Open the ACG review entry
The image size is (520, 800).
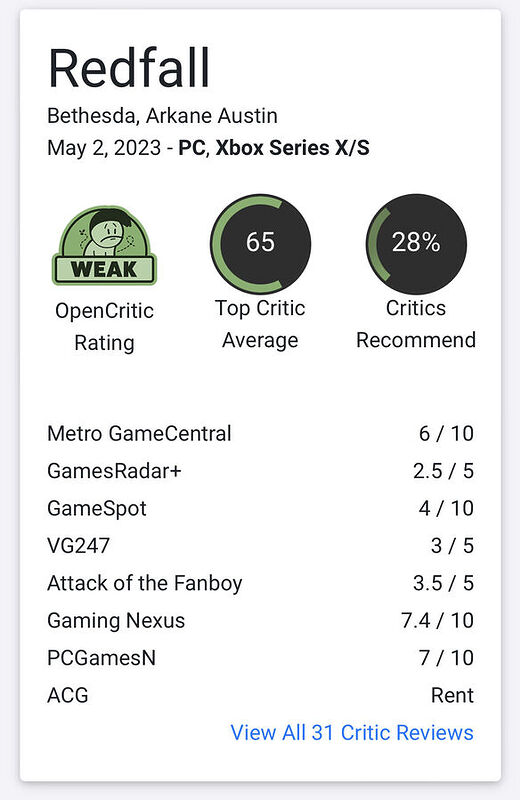point(260,695)
